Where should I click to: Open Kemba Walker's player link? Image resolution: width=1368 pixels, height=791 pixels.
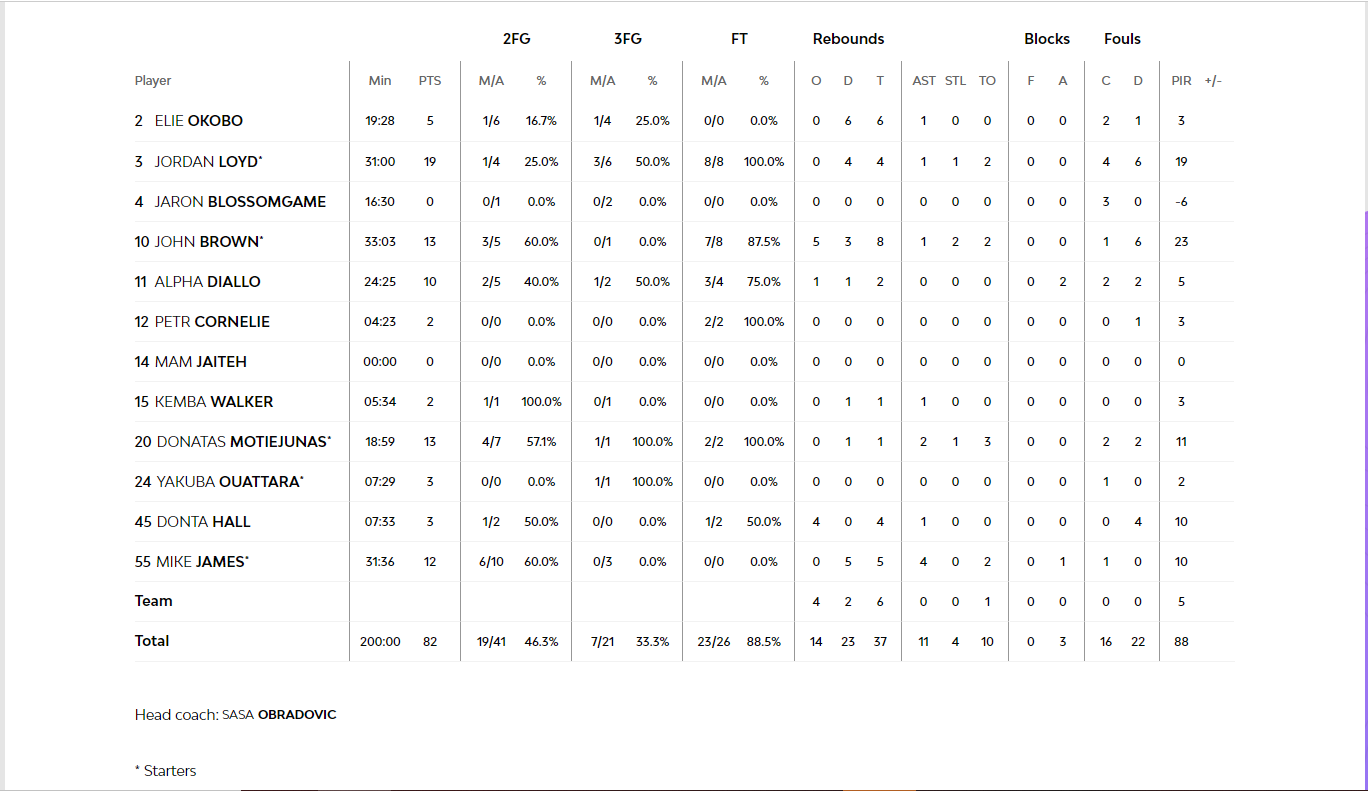coord(213,401)
